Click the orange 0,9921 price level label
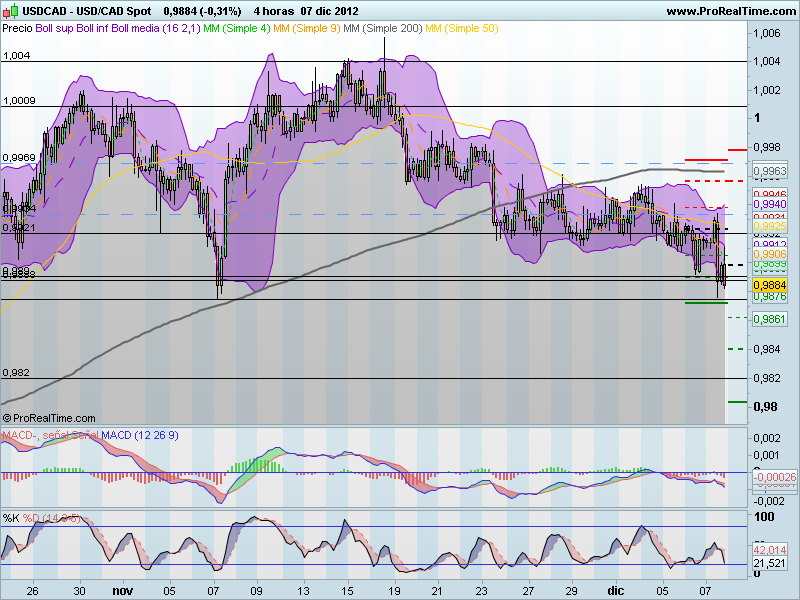Screen dimensions: 800x600 [769, 224]
